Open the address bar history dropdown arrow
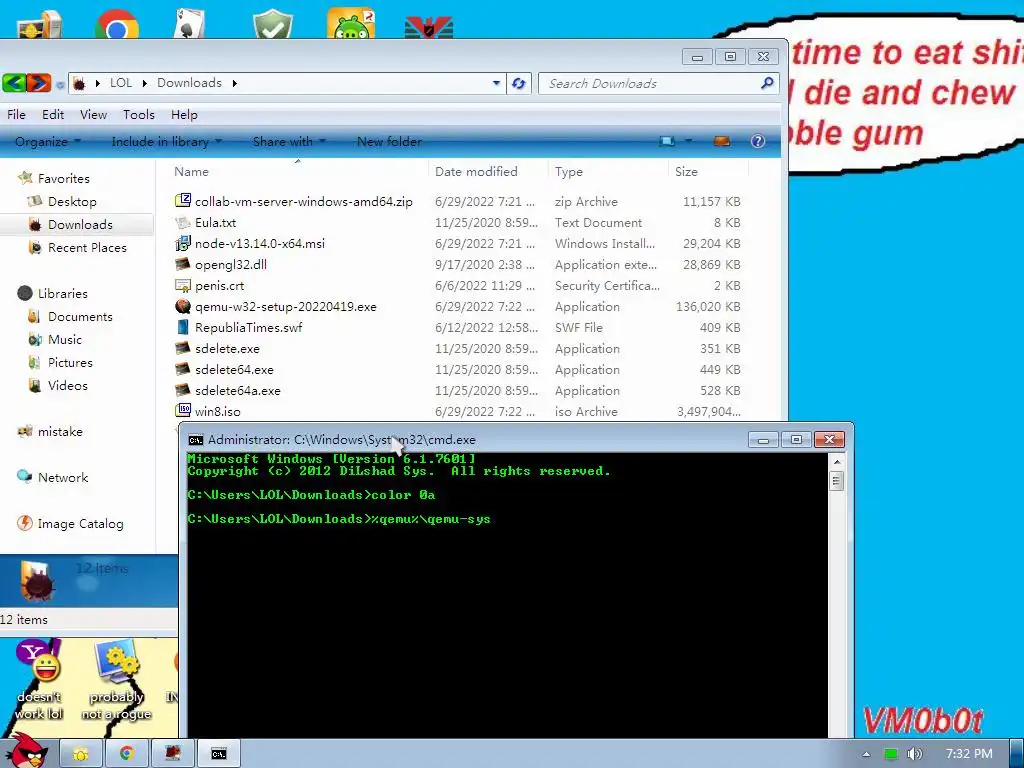This screenshot has height=768, width=1024. click(496, 83)
